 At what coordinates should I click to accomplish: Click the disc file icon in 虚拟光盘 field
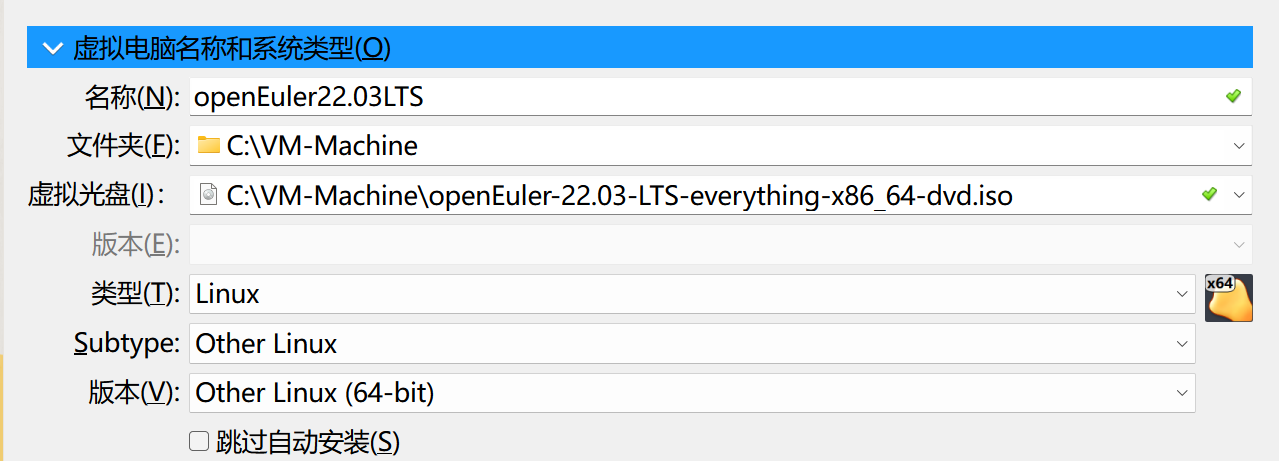[209, 195]
